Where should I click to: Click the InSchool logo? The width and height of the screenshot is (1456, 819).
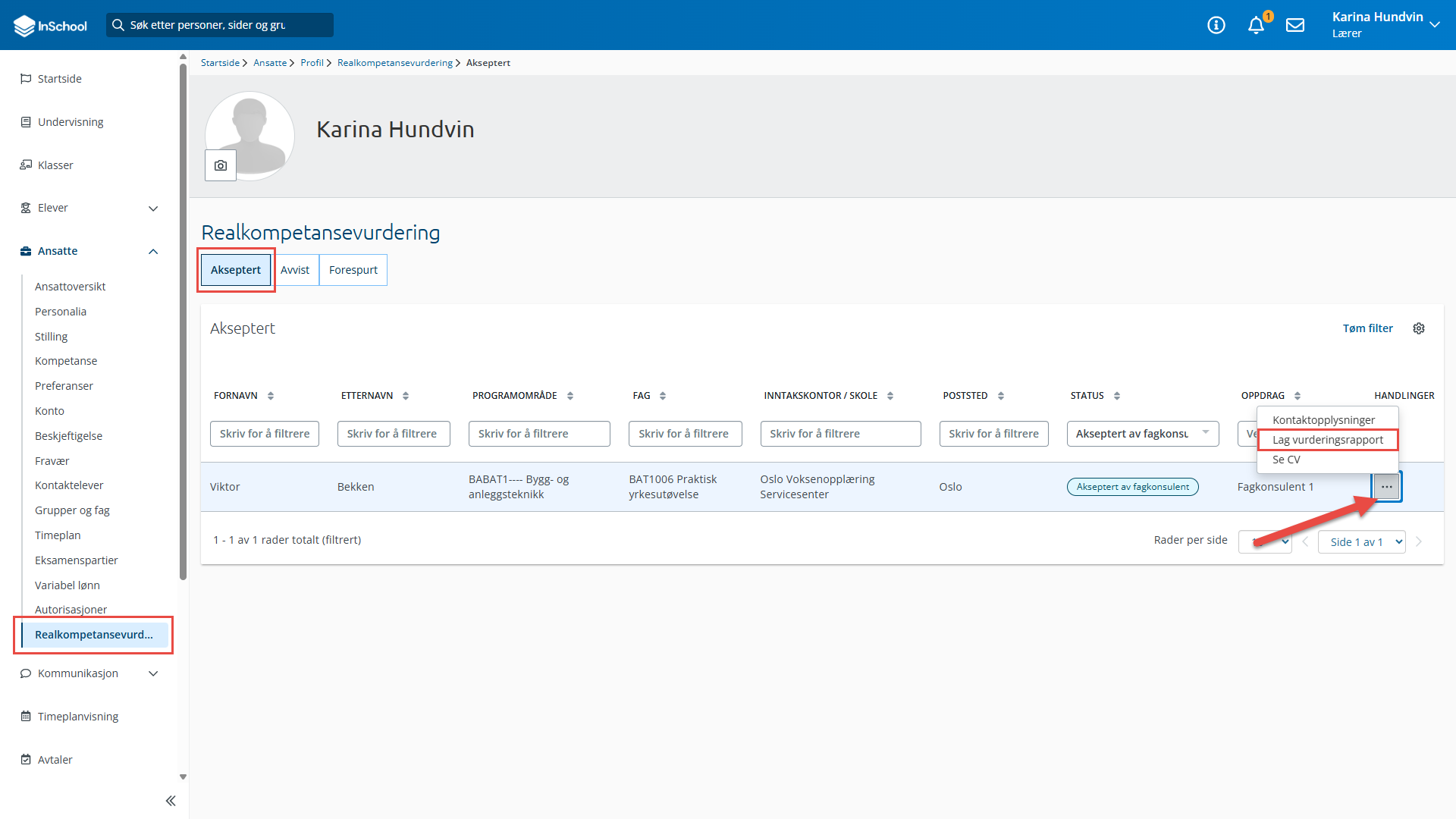(50, 25)
